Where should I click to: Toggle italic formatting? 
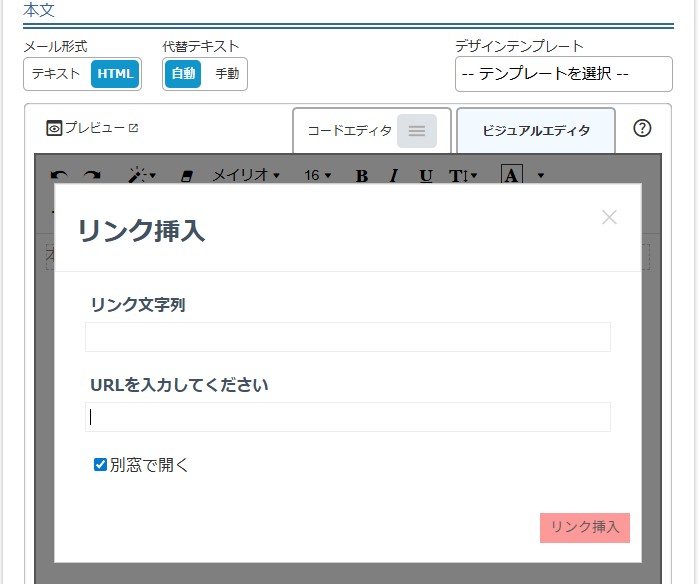(x=394, y=176)
